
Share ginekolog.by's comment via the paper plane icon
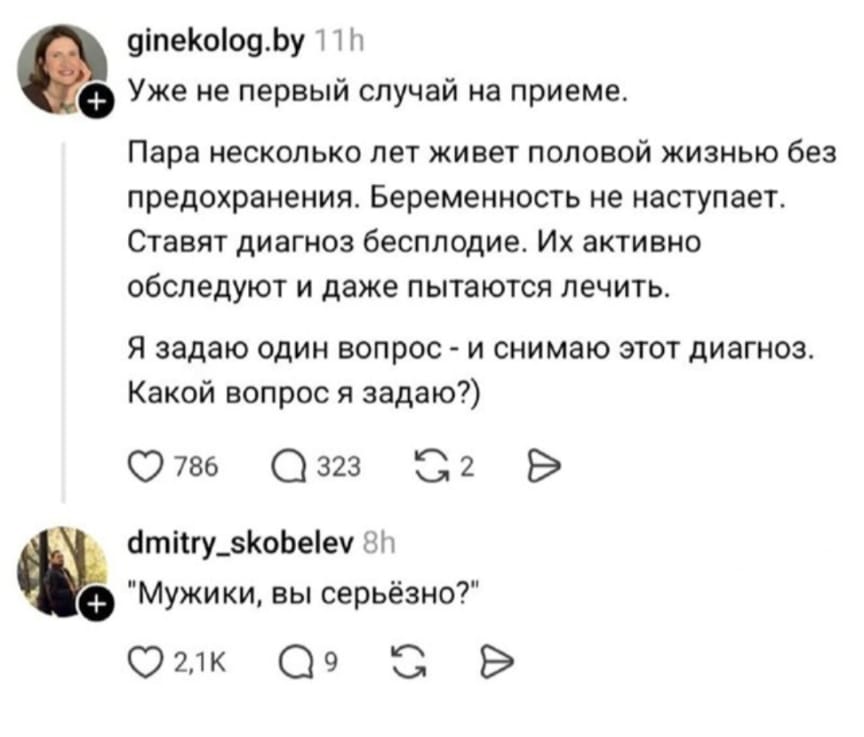click(x=542, y=463)
